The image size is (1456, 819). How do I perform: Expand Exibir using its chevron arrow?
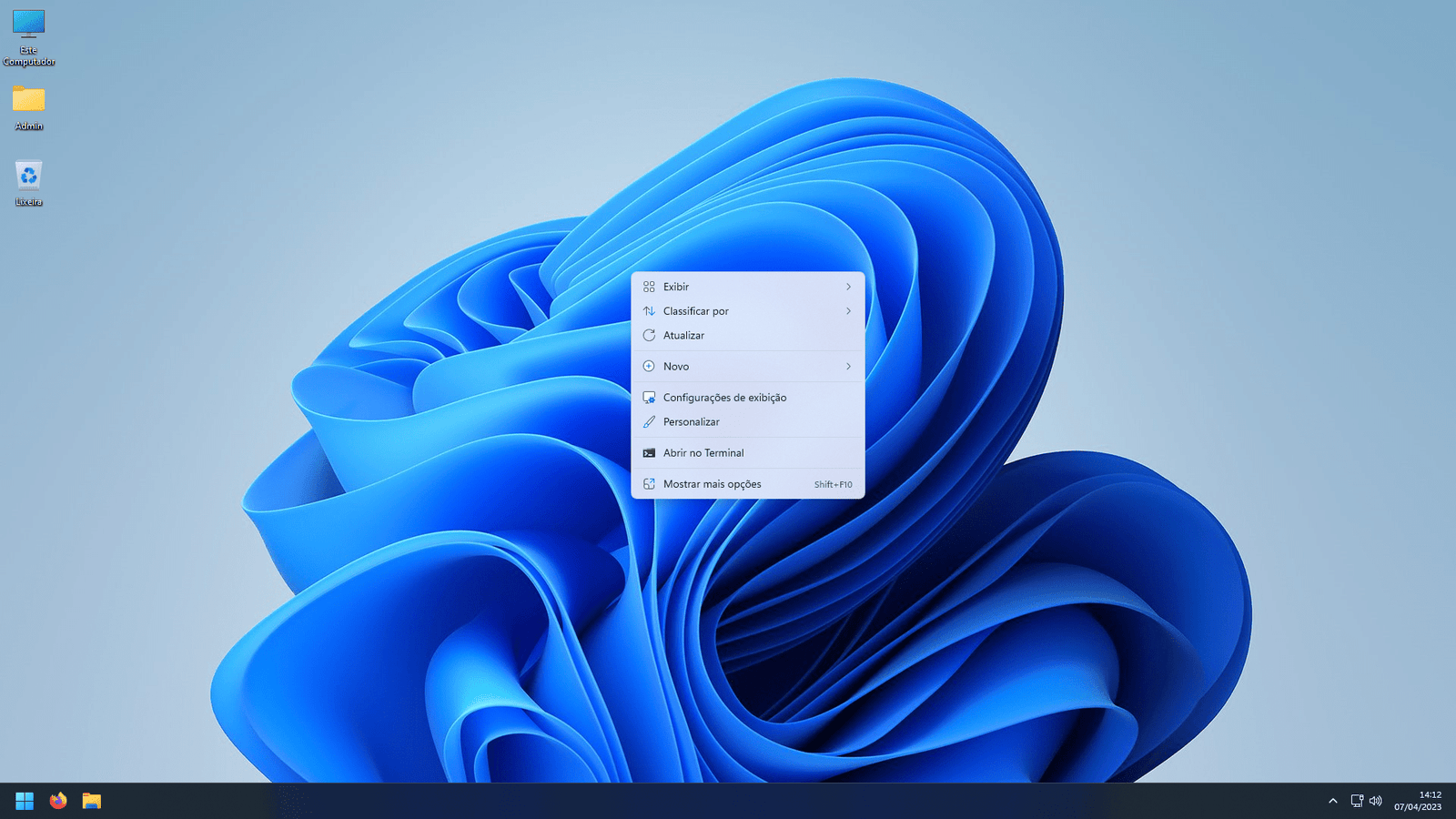(848, 287)
